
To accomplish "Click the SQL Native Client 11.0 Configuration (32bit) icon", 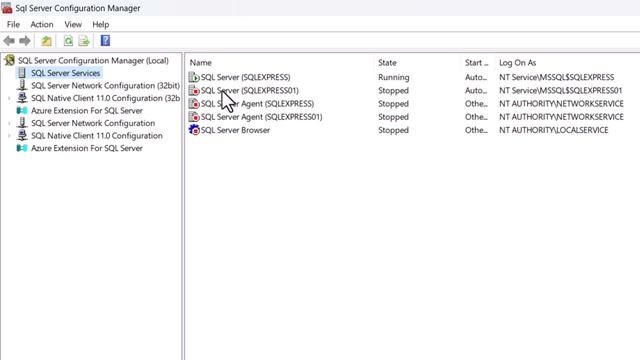I will click(x=22, y=98).
